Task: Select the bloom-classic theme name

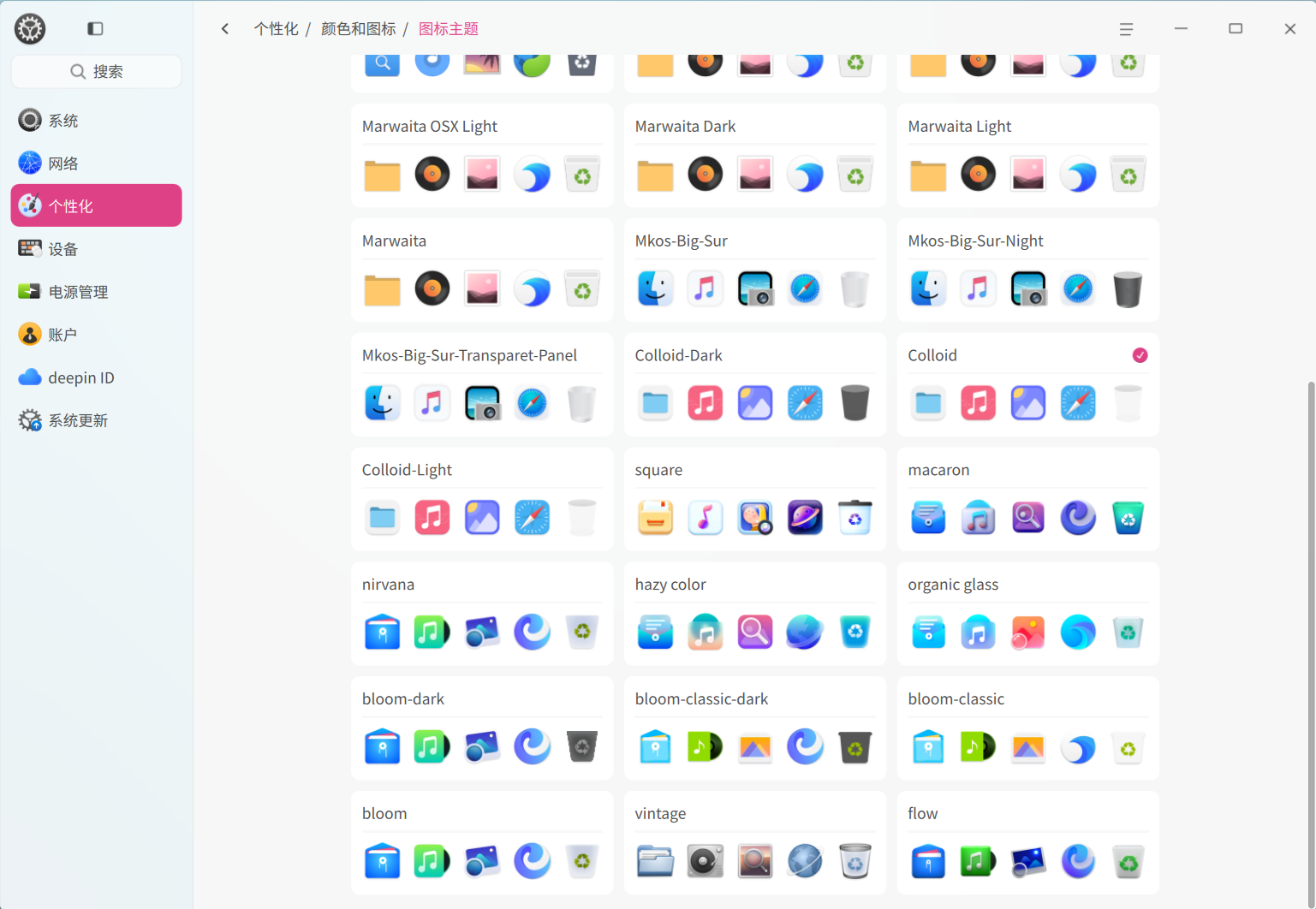Action: click(x=956, y=699)
